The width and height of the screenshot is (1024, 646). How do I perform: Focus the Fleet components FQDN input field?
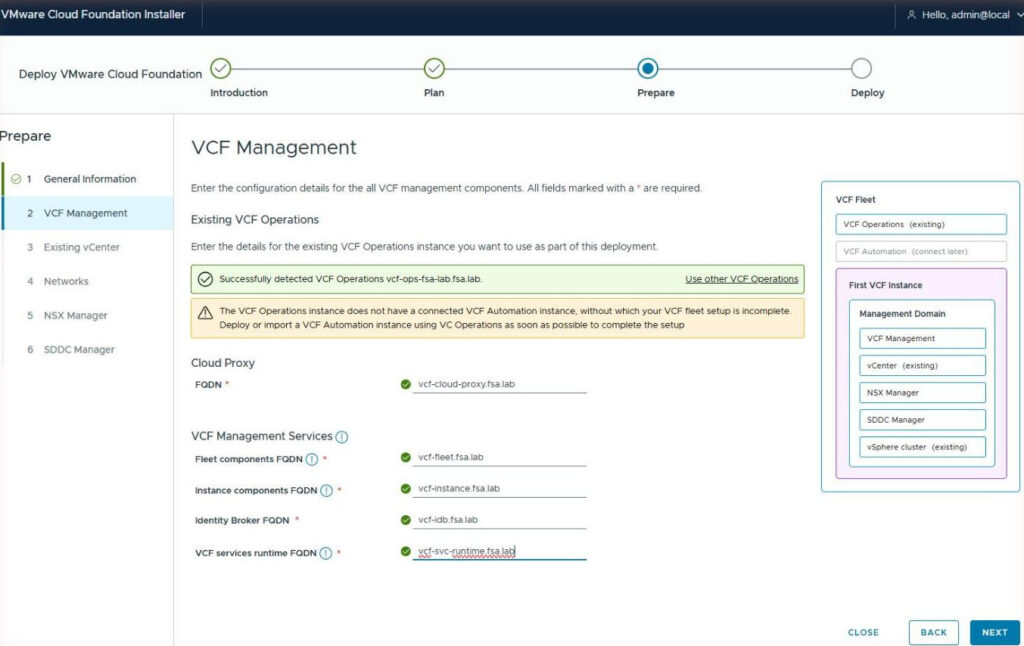point(499,458)
